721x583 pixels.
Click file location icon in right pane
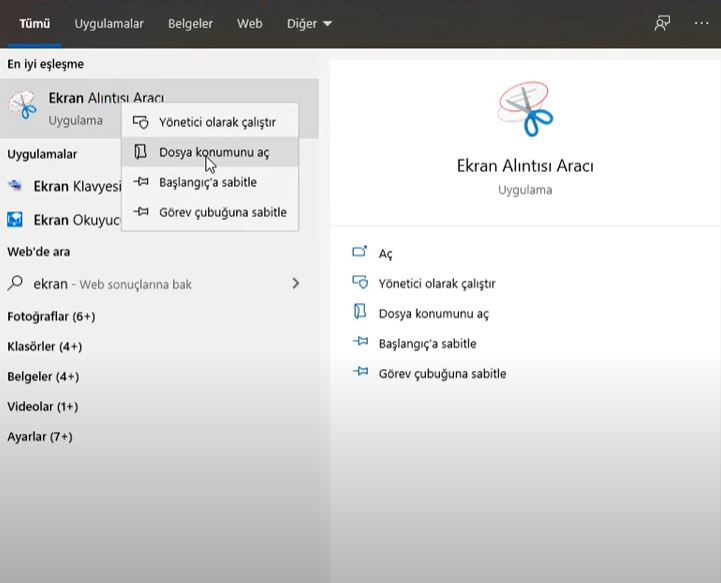360,311
